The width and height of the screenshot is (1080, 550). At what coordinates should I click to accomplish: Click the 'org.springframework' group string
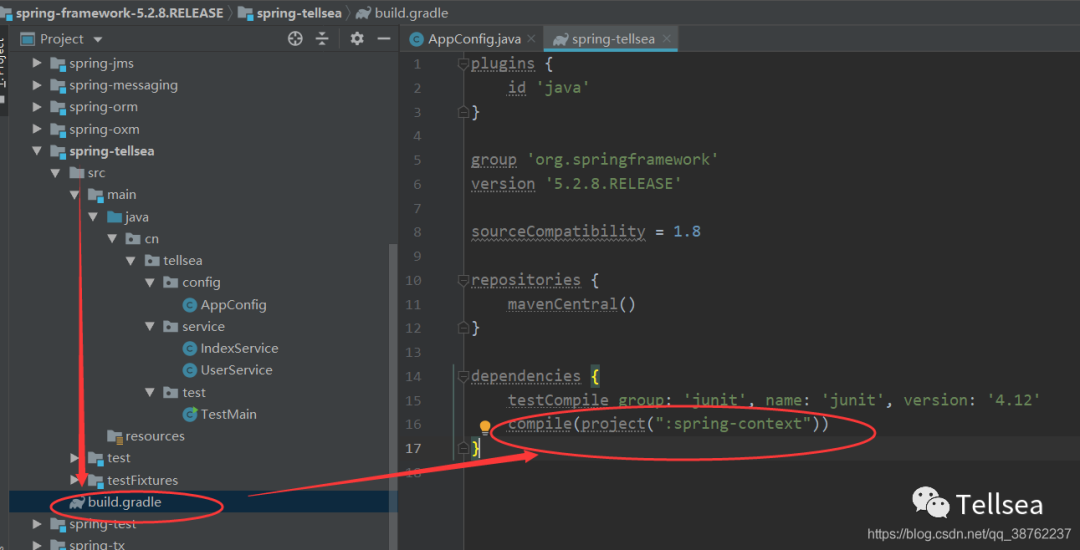(623, 160)
